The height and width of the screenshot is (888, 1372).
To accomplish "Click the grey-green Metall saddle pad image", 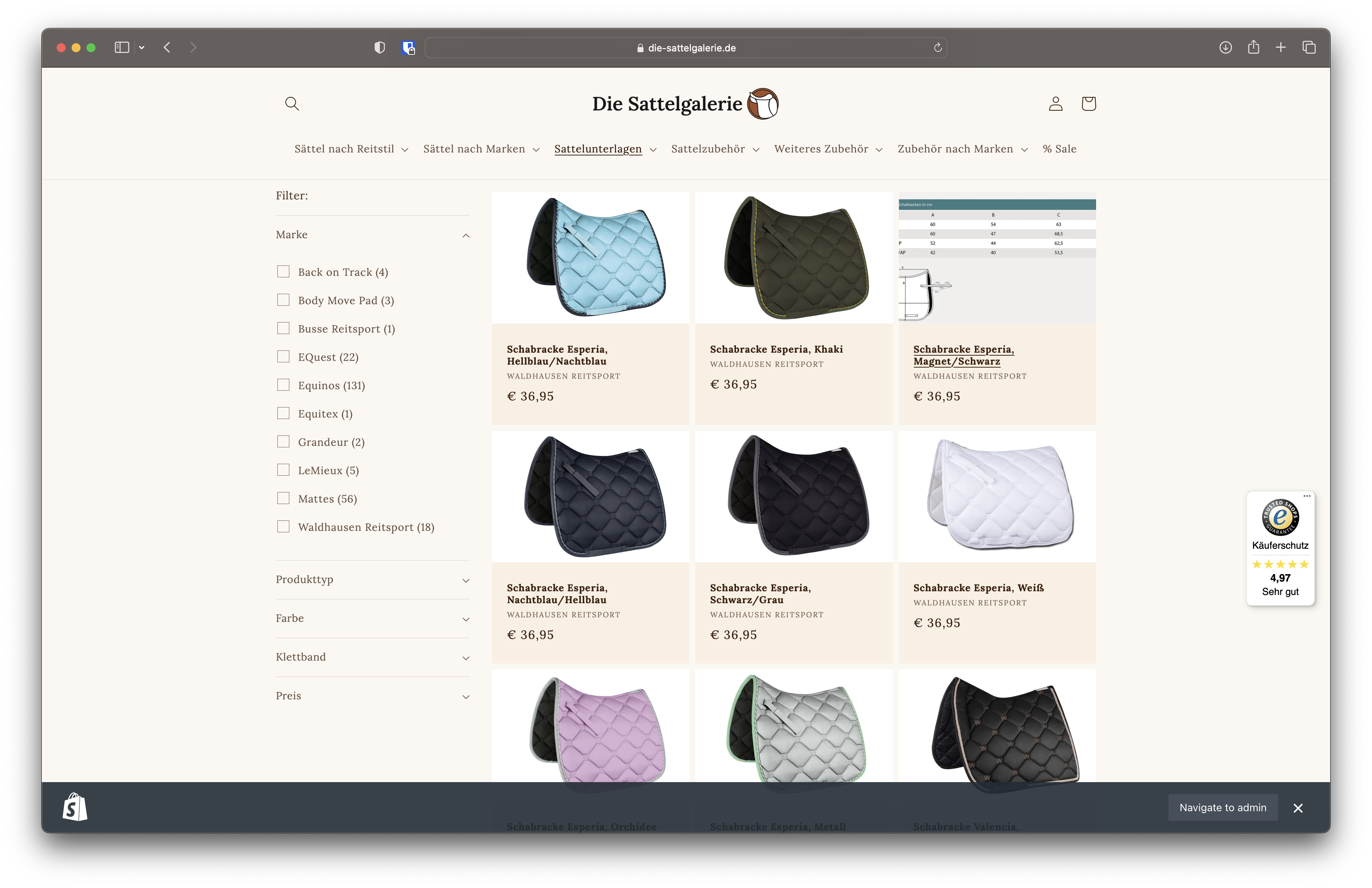I will tap(793, 726).
